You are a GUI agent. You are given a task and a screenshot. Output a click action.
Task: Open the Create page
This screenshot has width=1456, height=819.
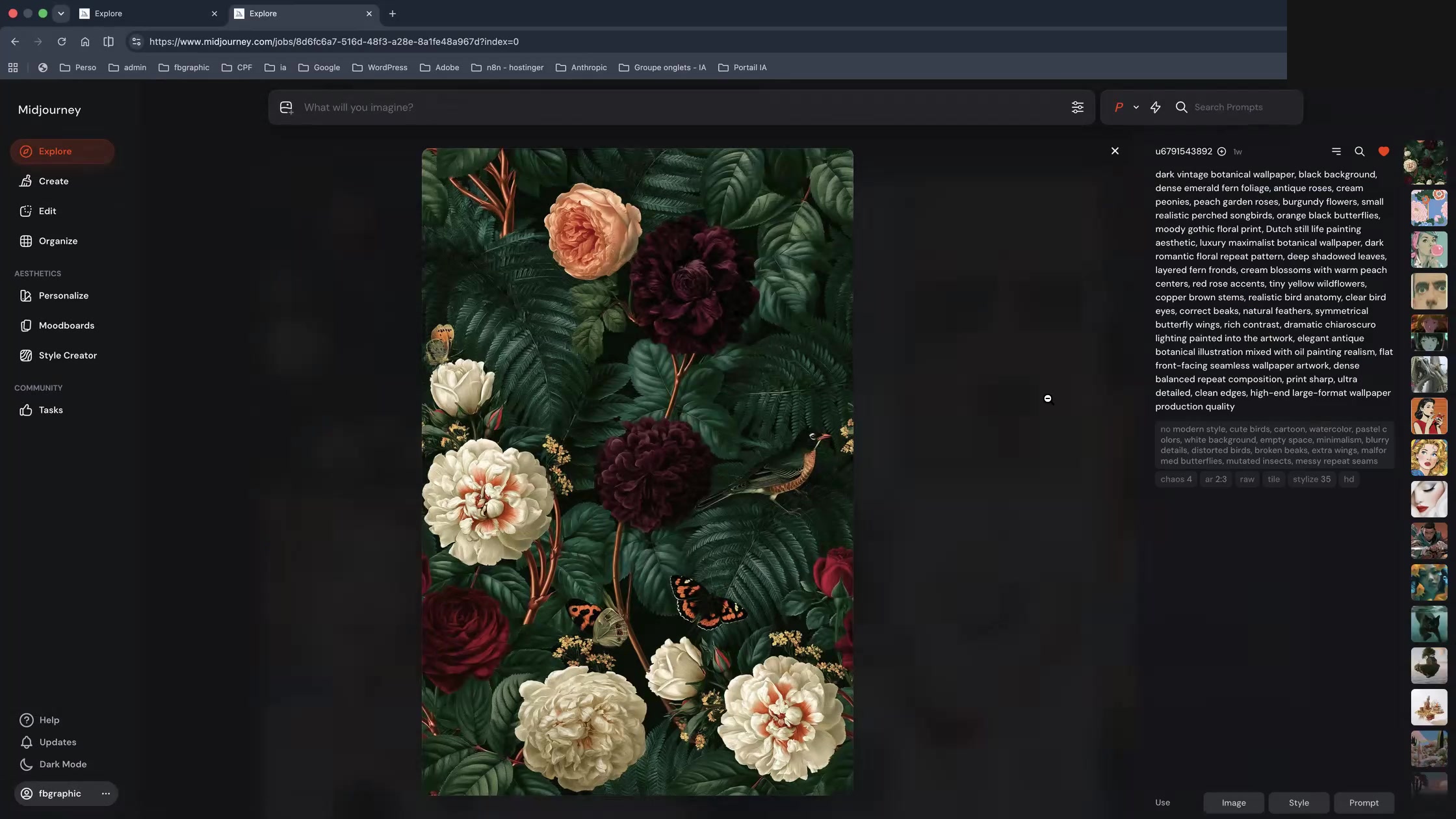[x=53, y=181]
